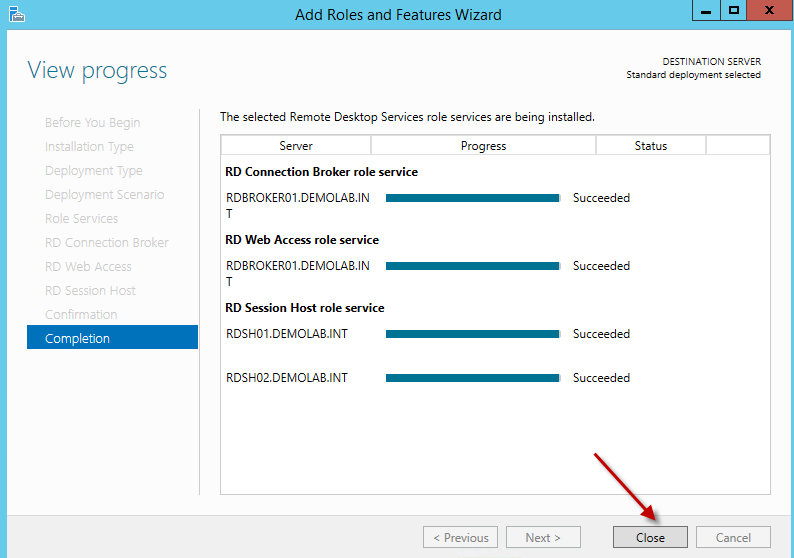This screenshot has height=558, width=794.
Task: Click the Server column header
Action: point(296,145)
